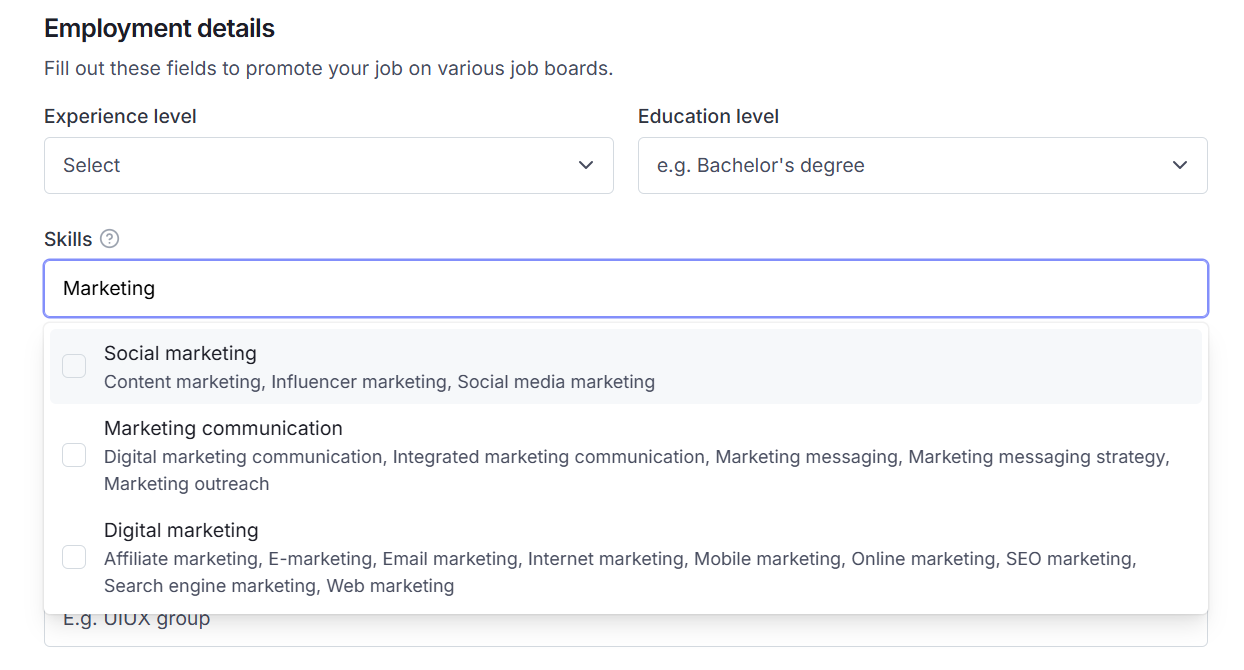Select the 'Social marketing' option title
Viewport: 1244px width, 670px height.
click(x=180, y=353)
